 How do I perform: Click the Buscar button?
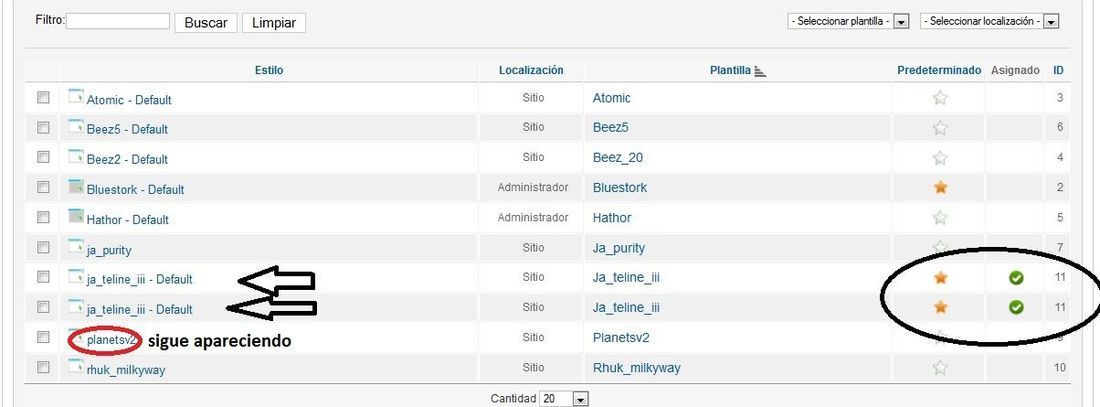206,22
